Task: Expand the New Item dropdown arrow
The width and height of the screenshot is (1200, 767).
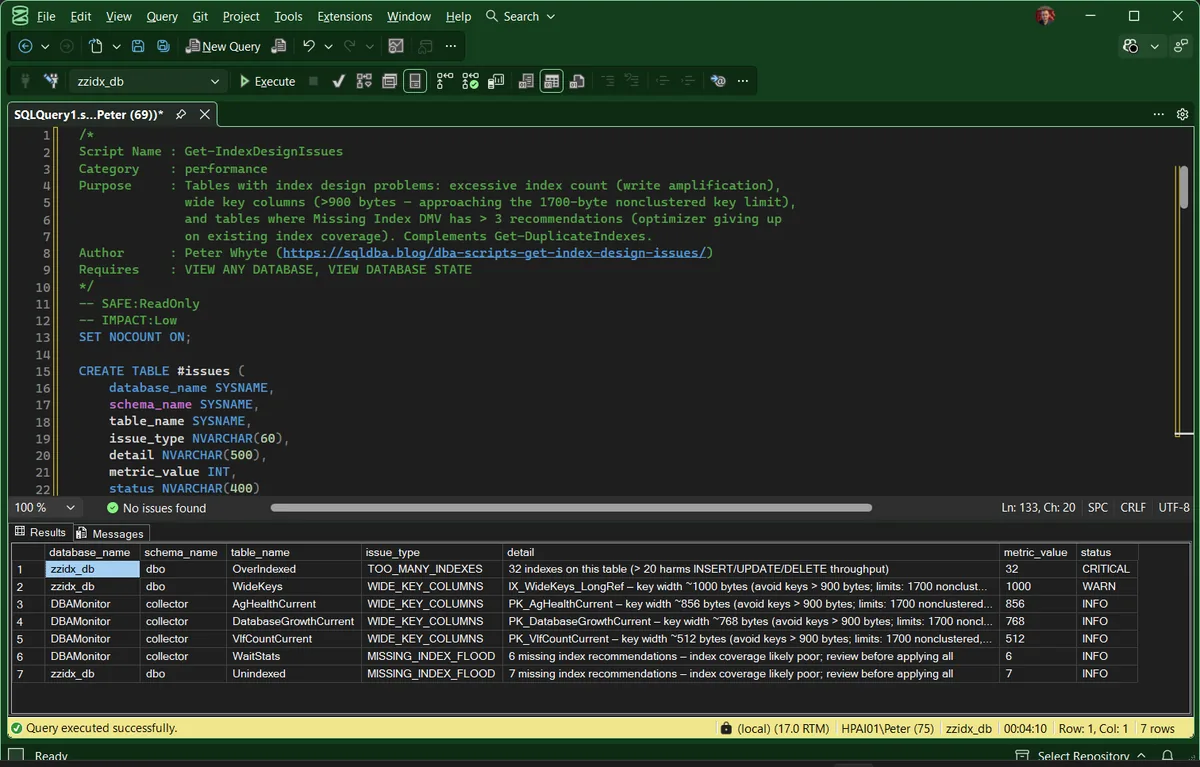Action: coord(116,46)
